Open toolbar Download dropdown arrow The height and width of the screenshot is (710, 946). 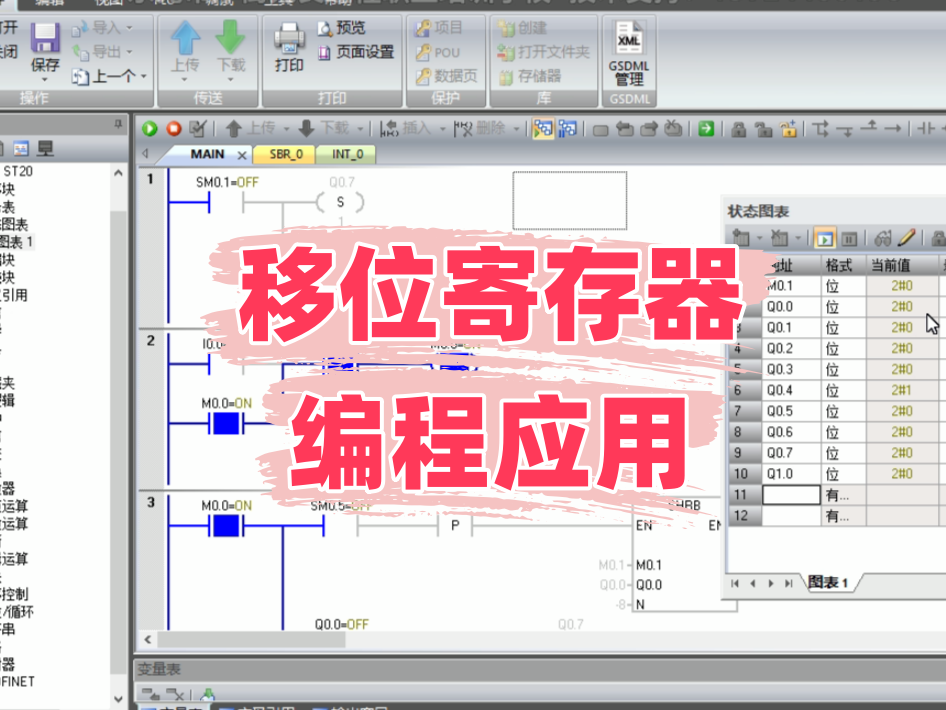click(x=360, y=128)
